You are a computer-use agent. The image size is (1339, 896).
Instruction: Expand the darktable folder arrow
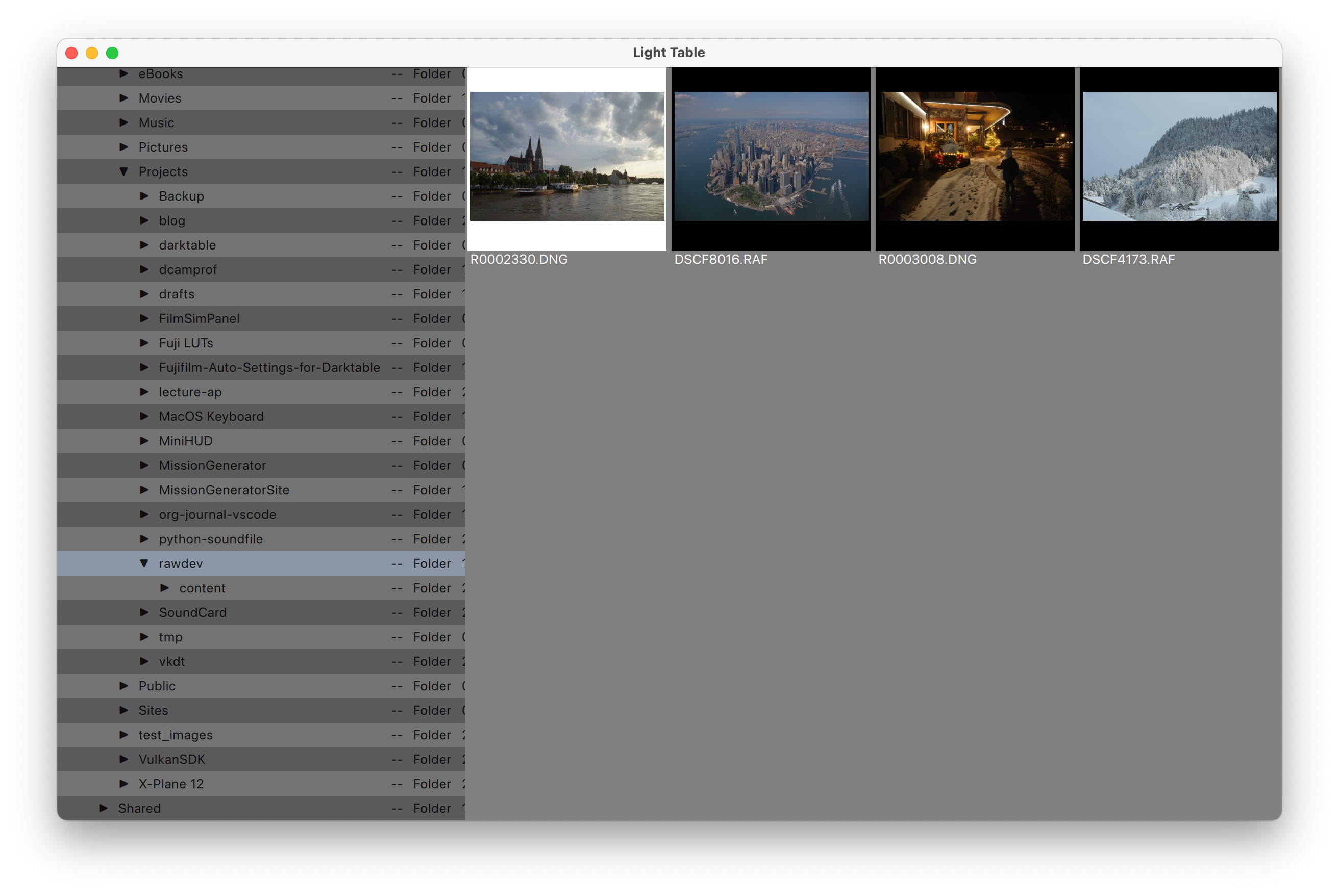tap(144, 245)
